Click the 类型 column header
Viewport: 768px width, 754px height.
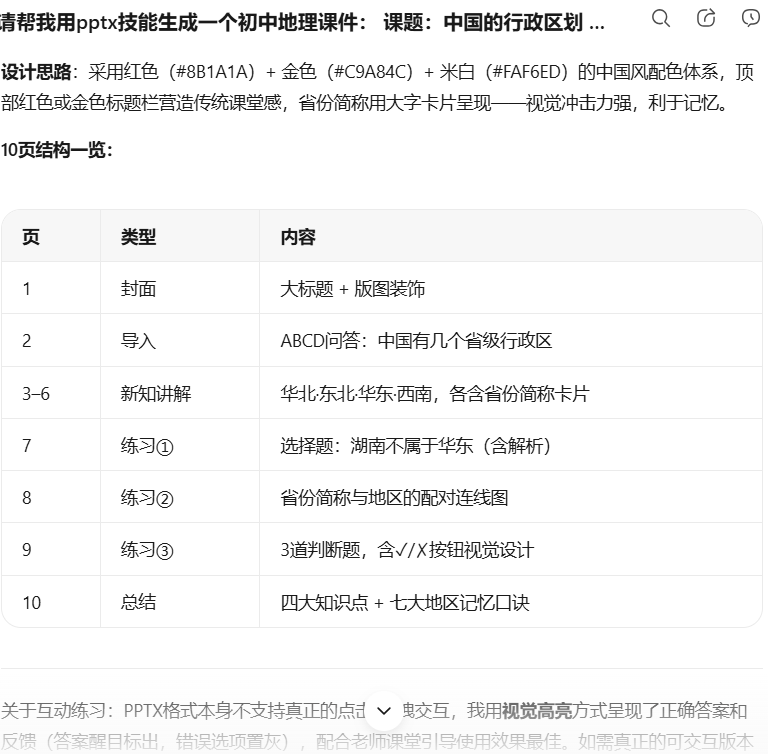coord(180,237)
